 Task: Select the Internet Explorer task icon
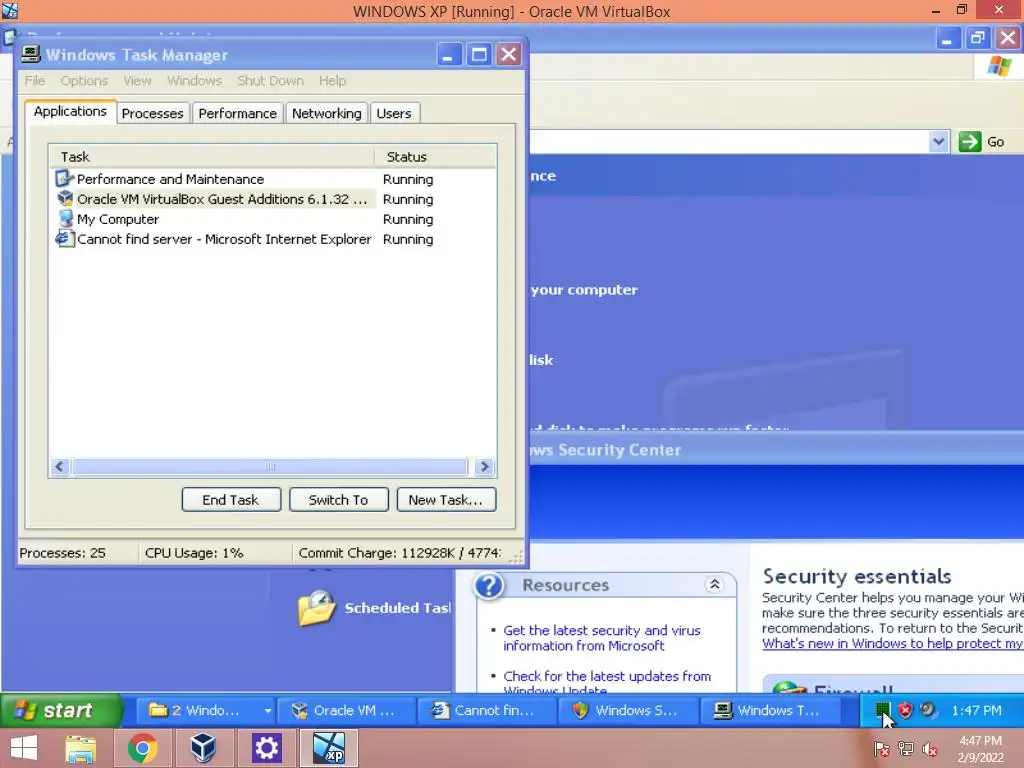click(64, 239)
